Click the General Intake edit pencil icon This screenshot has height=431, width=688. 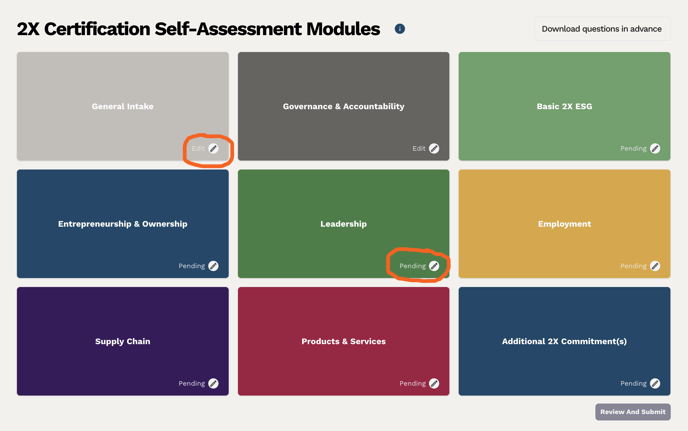(x=213, y=148)
